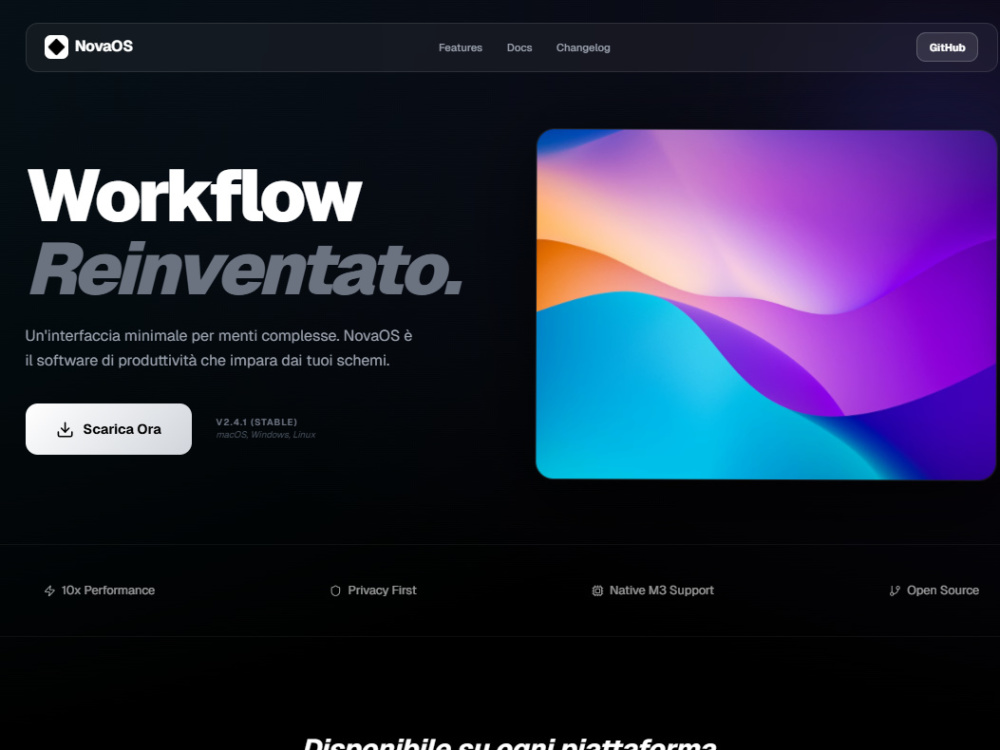
Task: Open the Features nav link
Action: [460, 48]
